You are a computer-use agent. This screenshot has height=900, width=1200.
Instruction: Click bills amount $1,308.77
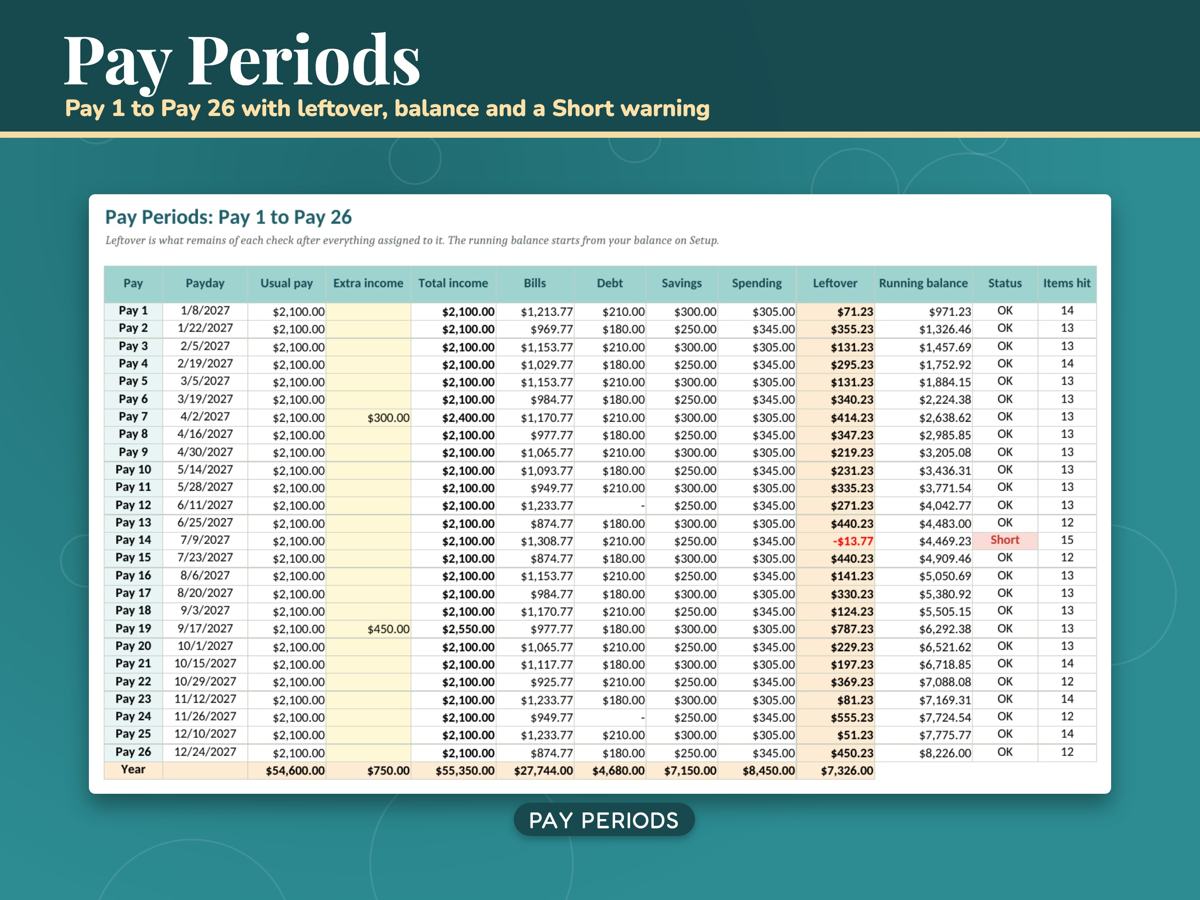(535, 541)
